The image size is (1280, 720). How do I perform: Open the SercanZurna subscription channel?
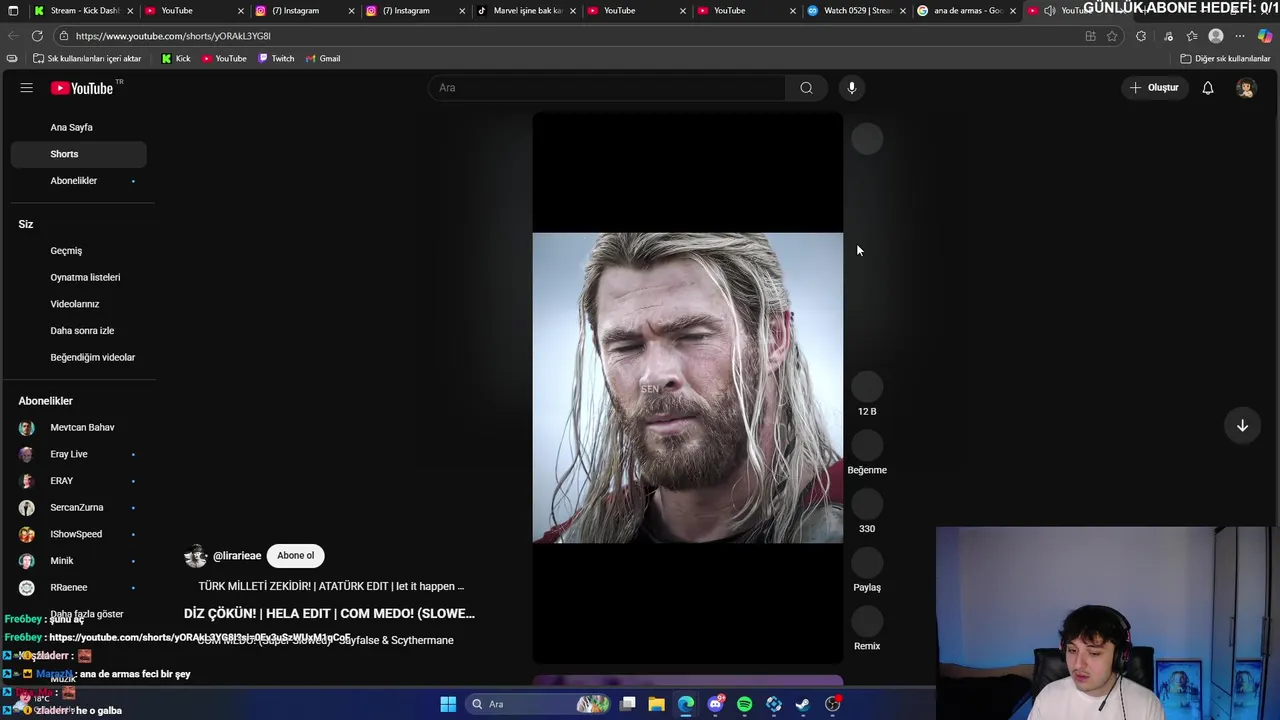click(77, 508)
